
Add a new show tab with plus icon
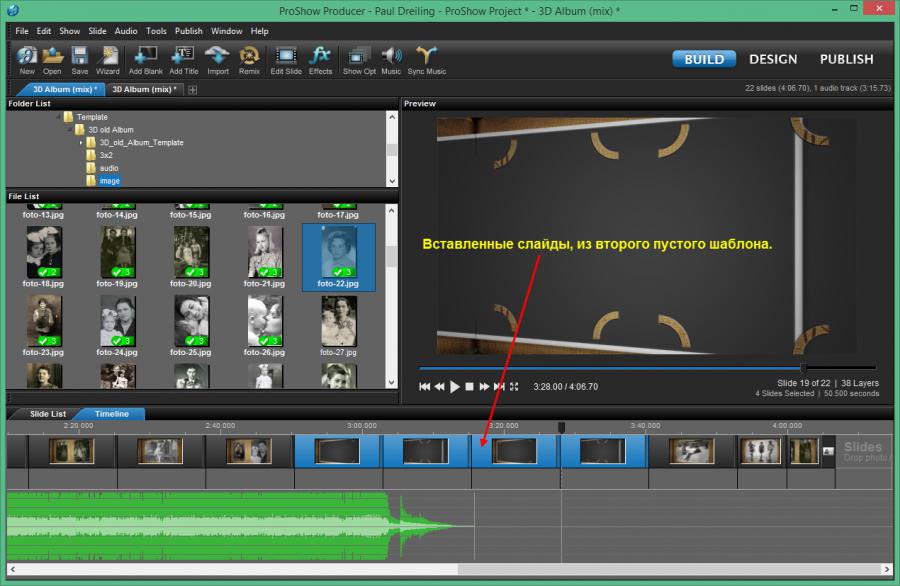[192, 90]
